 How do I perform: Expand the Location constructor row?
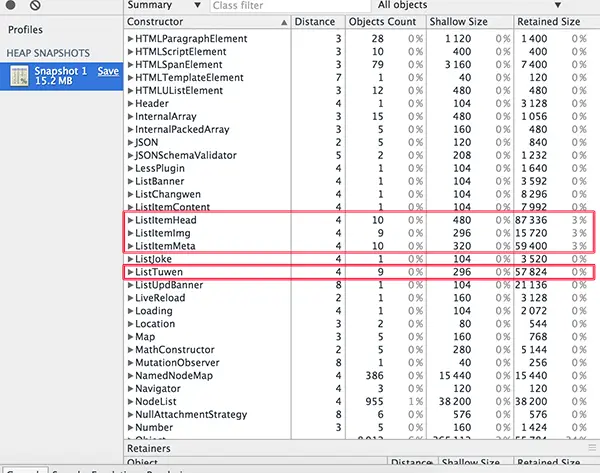pos(130,324)
